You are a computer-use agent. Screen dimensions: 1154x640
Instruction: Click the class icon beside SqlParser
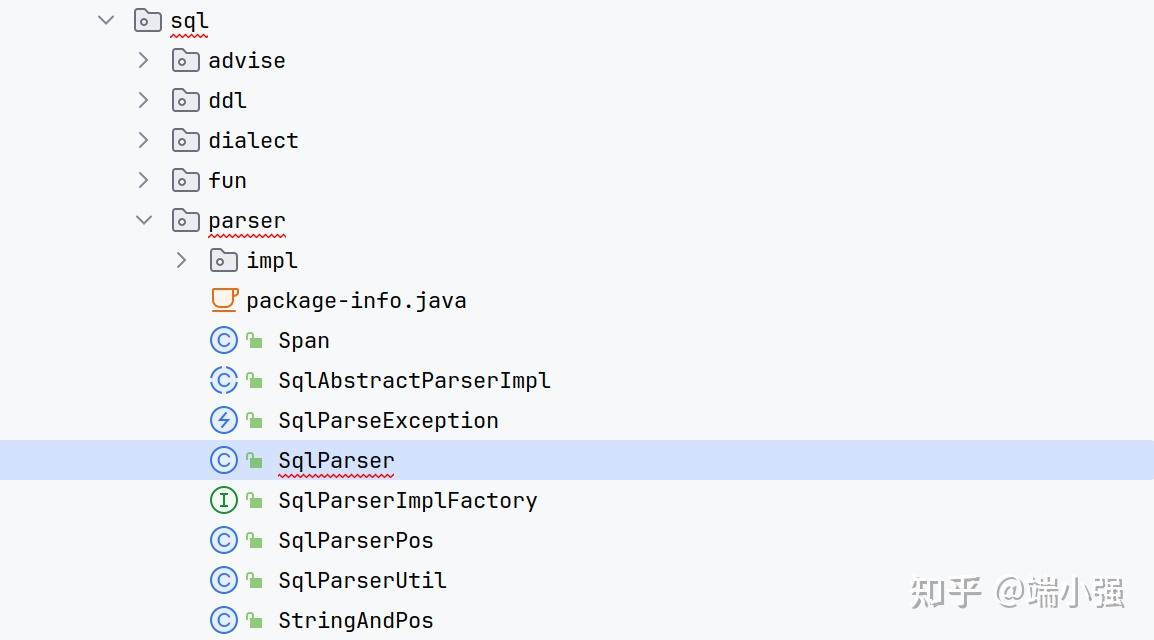tap(224, 460)
